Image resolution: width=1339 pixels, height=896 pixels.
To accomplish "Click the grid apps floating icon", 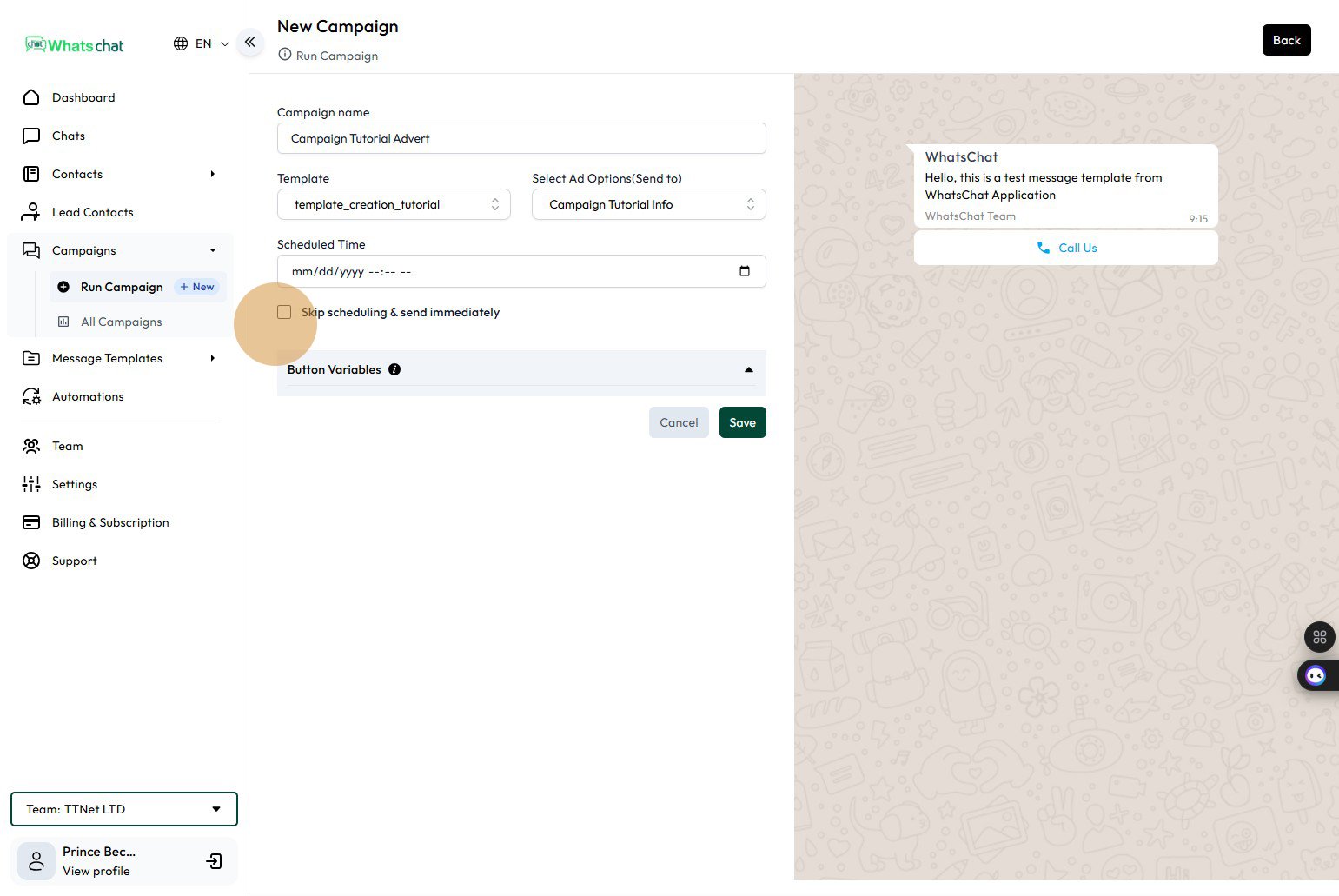I will point(1319,637).
